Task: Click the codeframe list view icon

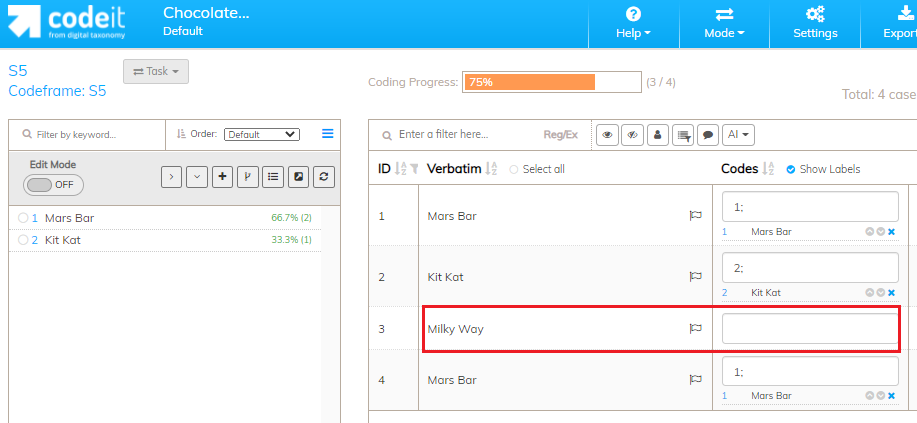Action: click(x=273, y=177)
